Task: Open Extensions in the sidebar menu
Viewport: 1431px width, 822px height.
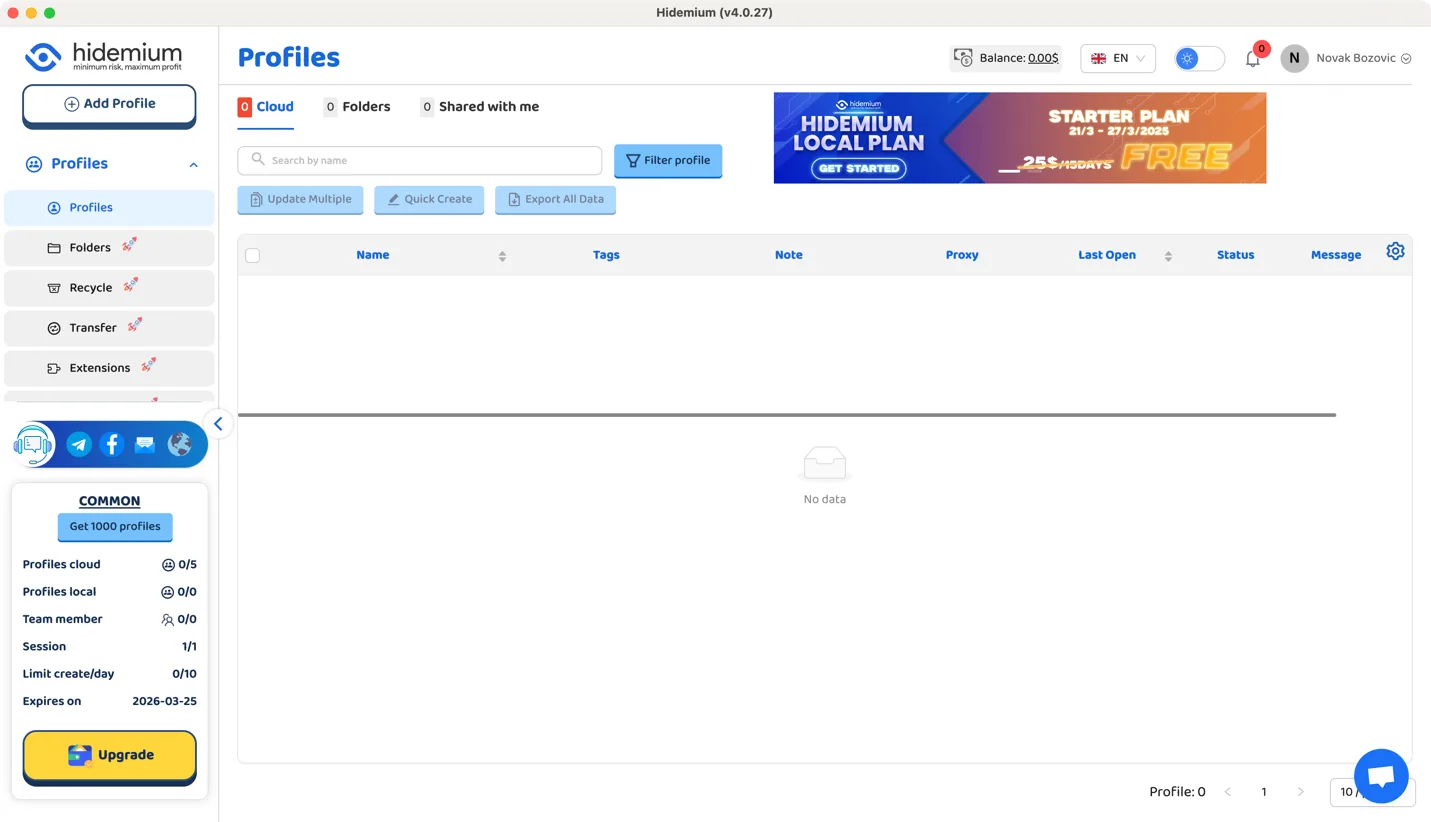Action: click(x=109, y=368)
